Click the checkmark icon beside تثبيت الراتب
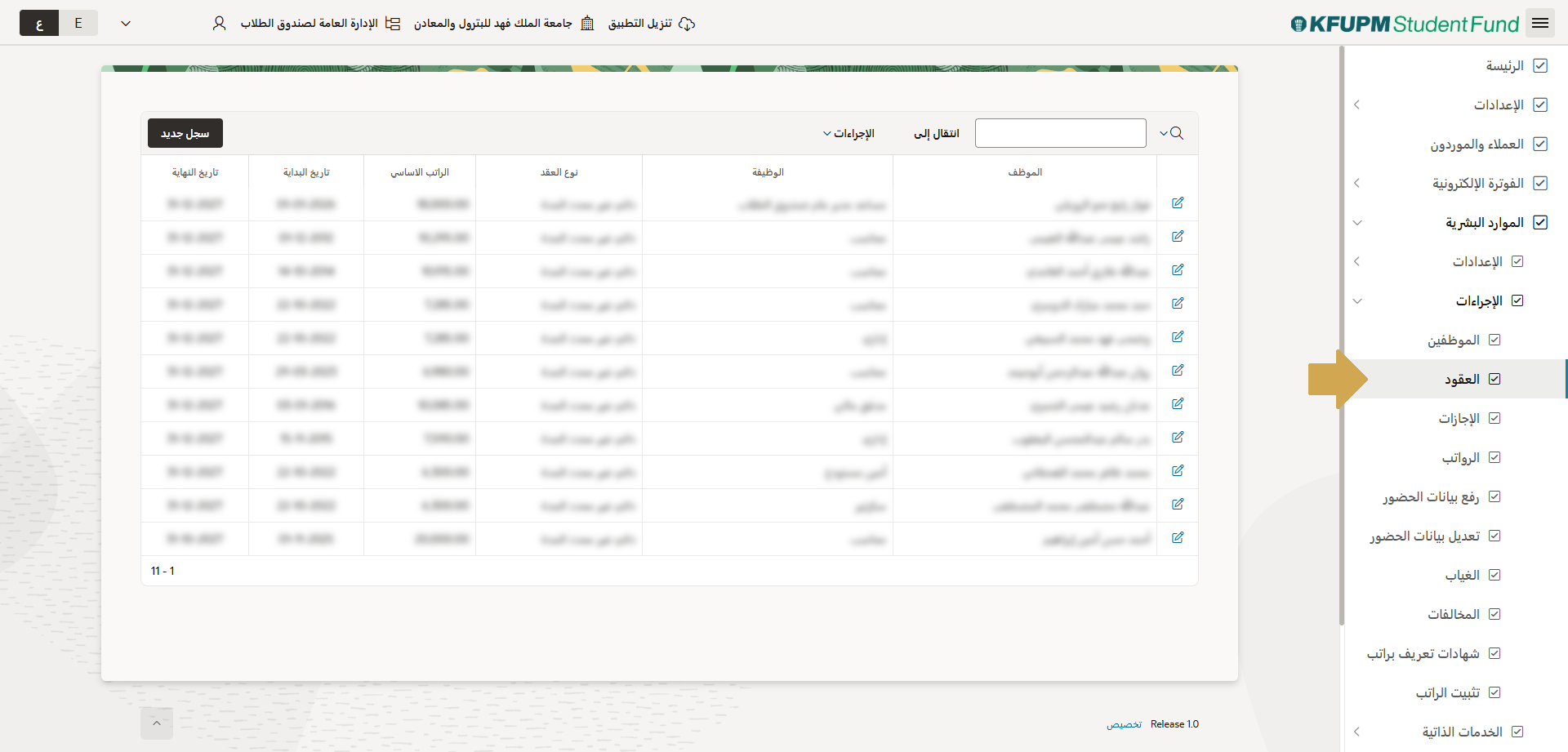This screenshot has height=752, width=1568. pos(1494,693)
